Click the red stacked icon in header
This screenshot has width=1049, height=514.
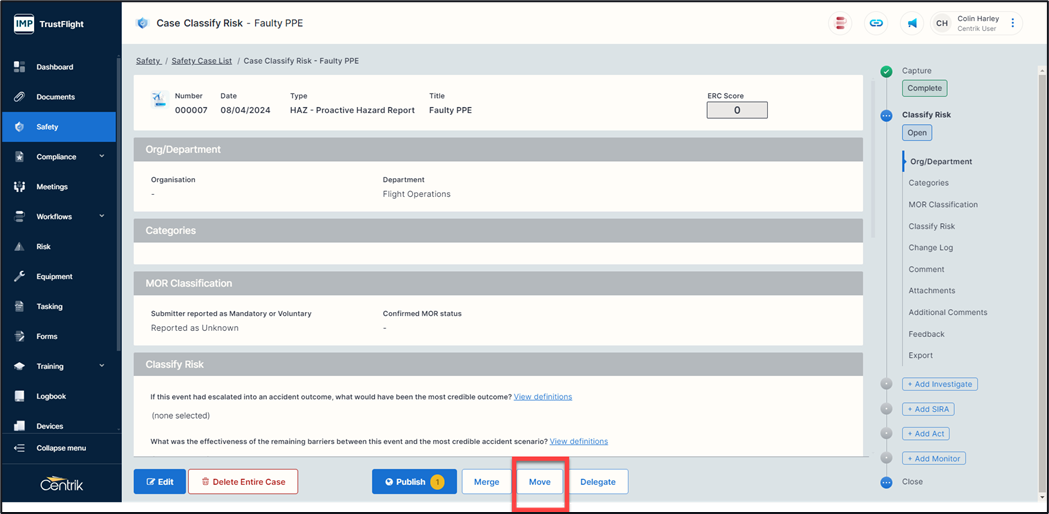tap(841, 23)
